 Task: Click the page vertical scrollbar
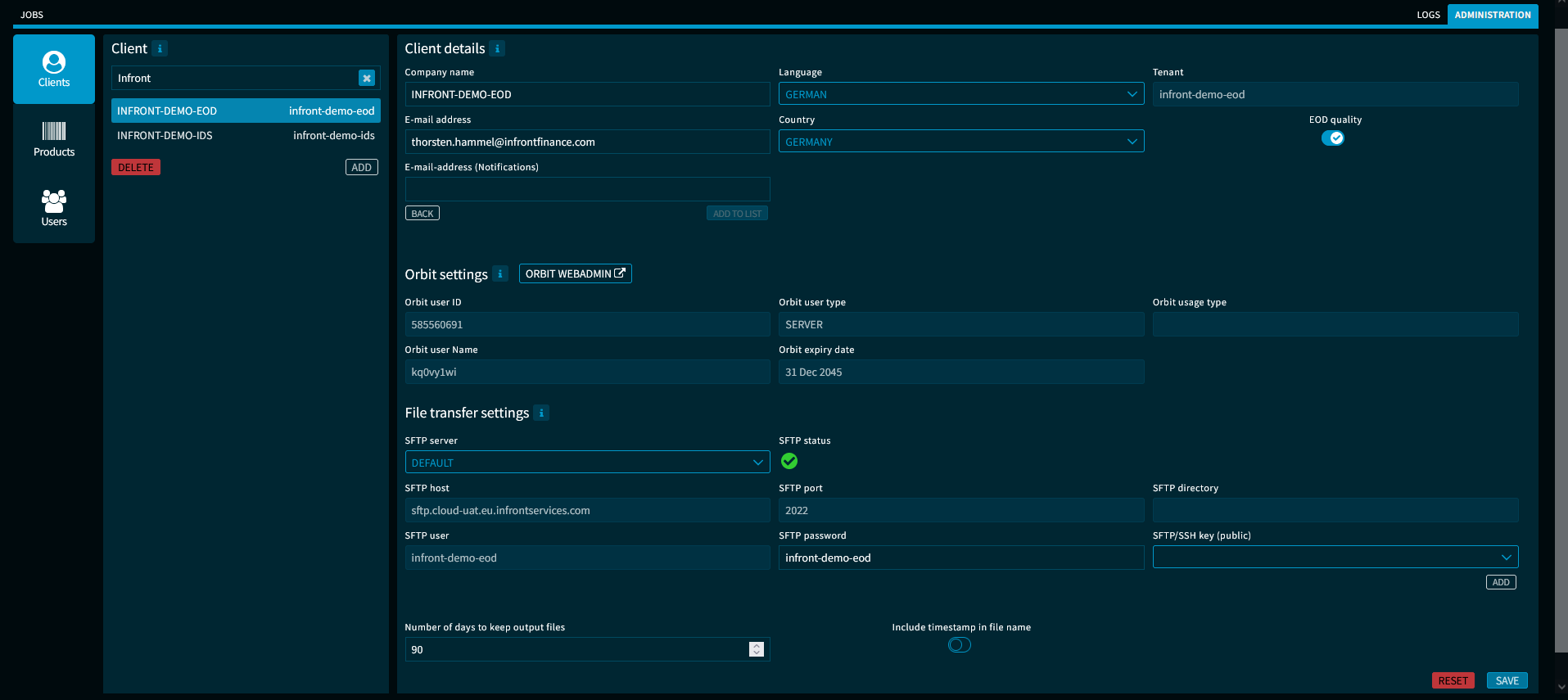pyautogui.click(x=1561, y=341)
